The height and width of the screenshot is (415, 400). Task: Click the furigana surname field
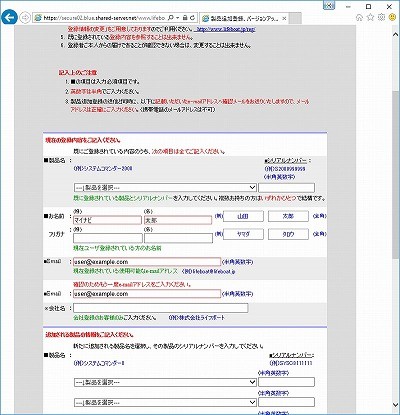click(108, 238)
